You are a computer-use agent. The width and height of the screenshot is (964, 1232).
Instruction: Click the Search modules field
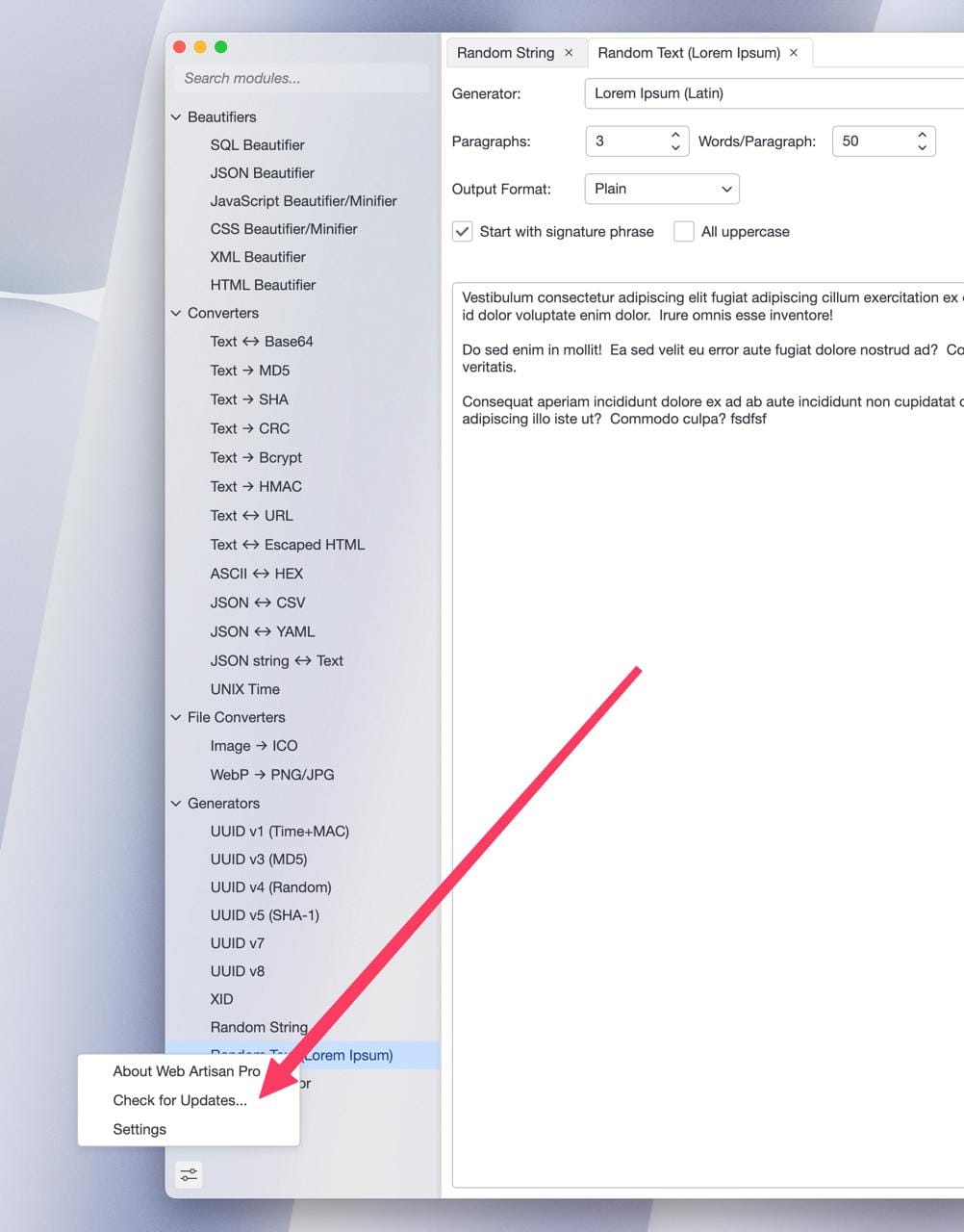click(x=302, y=78)
